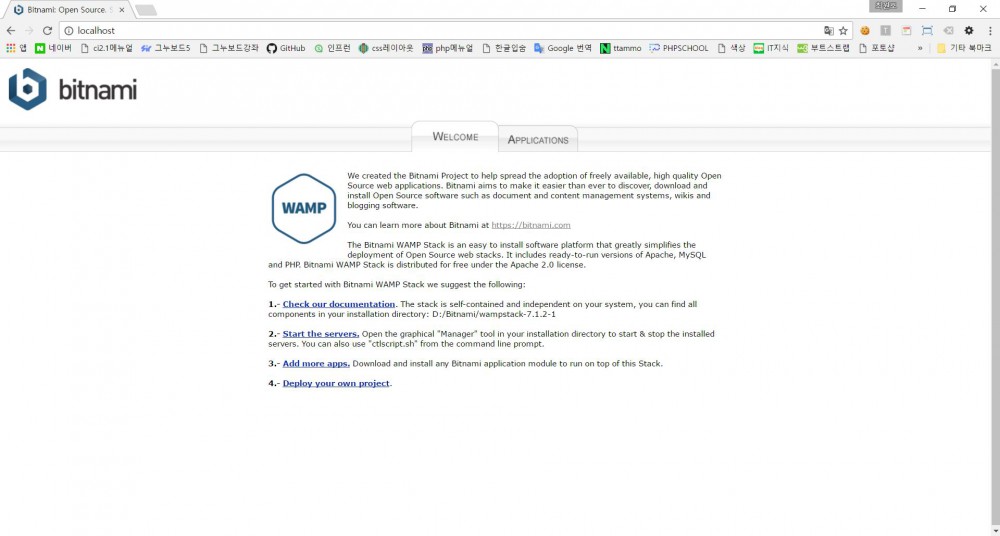Select the Bitnami browser tab

[69, 10]
